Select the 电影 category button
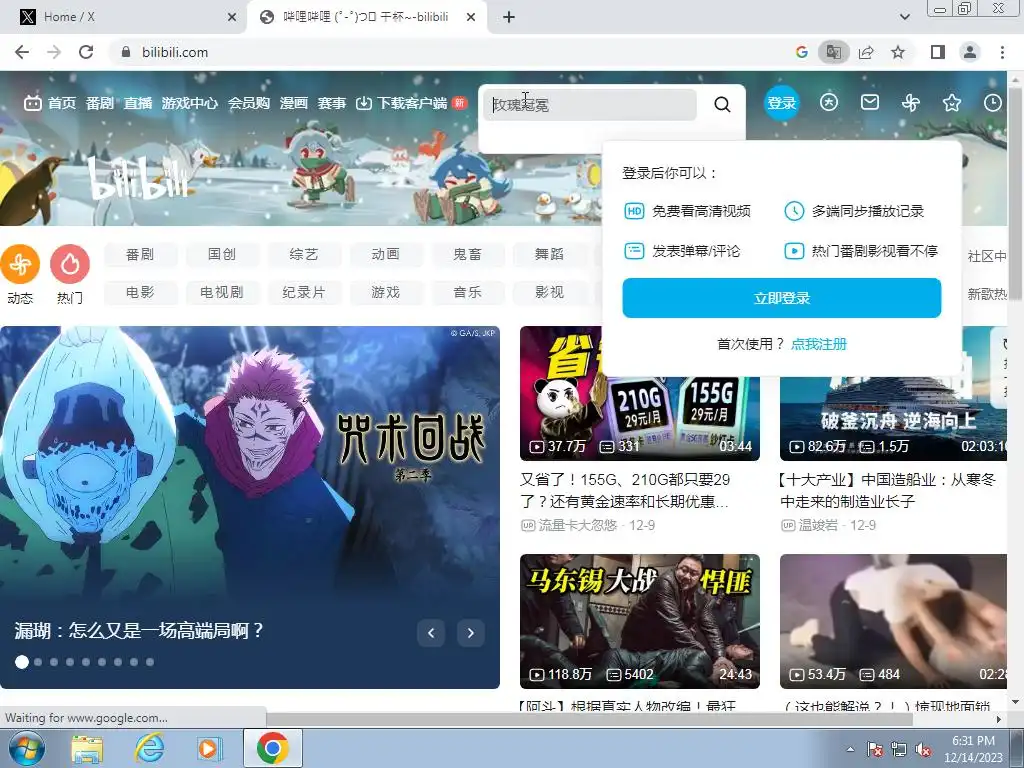Image resolution: width=1024 pixels, height=768 pixels. click(x=140, y=293)
